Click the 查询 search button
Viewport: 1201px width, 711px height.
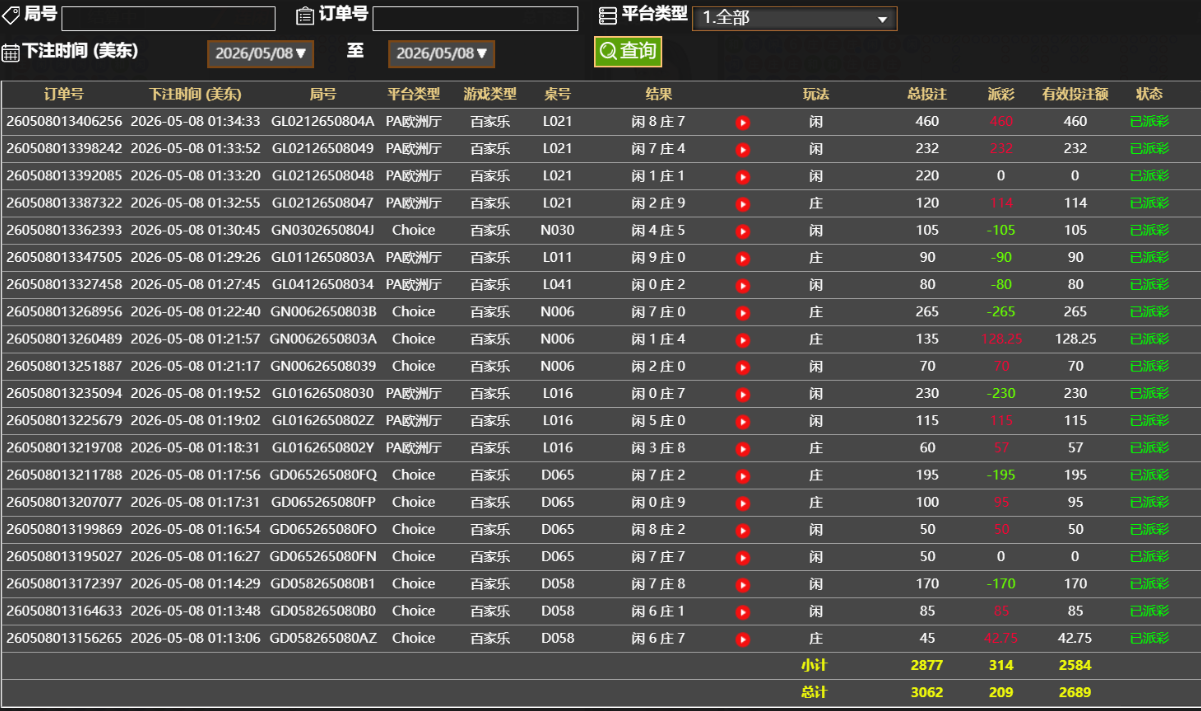[628, 52]
